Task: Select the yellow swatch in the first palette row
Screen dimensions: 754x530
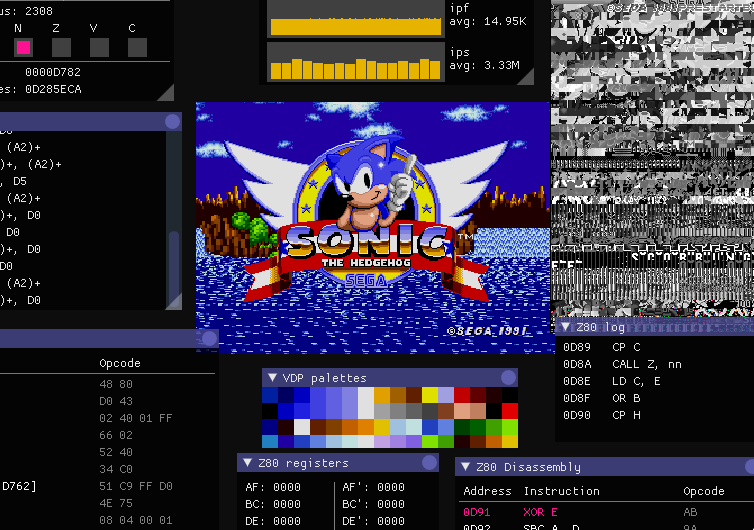Action: point(430,395)
